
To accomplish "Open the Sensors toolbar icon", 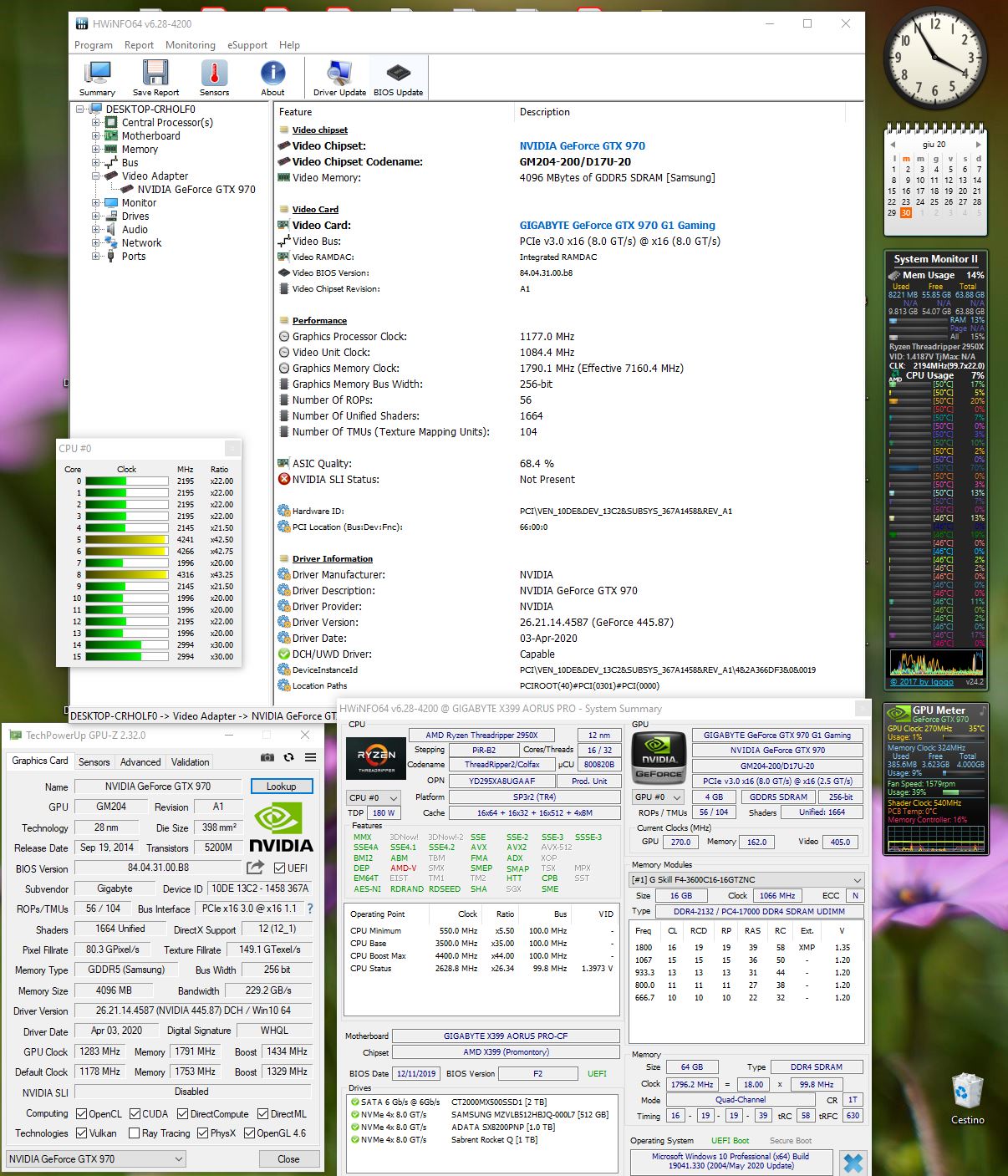I will click(x=214, y=79).
